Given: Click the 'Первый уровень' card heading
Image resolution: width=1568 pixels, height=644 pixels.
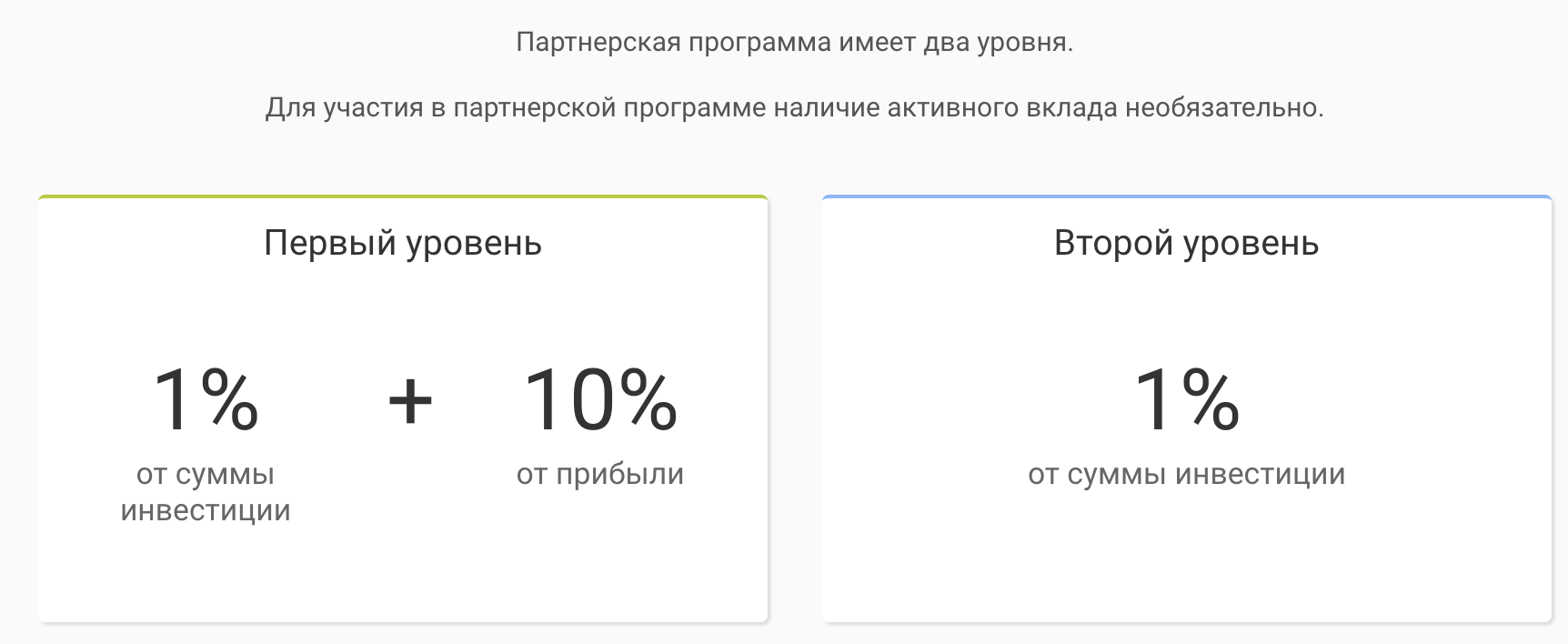Looking at the screenshot, I should point(403,244).
